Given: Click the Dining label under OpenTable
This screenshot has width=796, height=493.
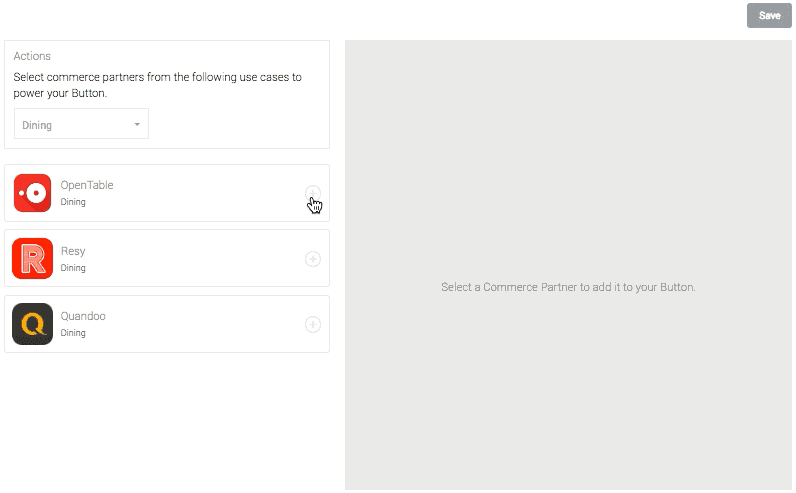Looking at the screenshot, I should (x=73, y=202).
